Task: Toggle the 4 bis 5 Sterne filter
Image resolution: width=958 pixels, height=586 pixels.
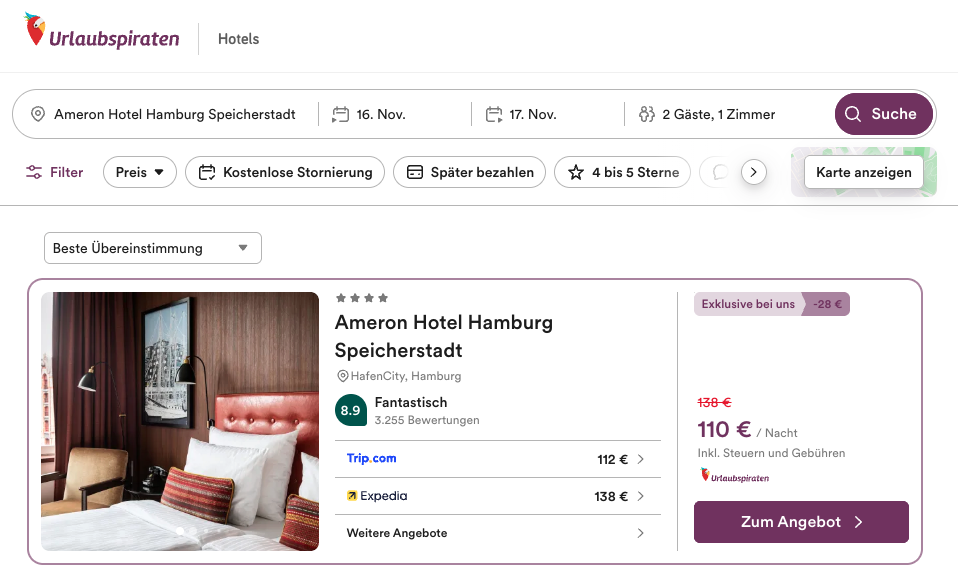Action: (623, 172)
